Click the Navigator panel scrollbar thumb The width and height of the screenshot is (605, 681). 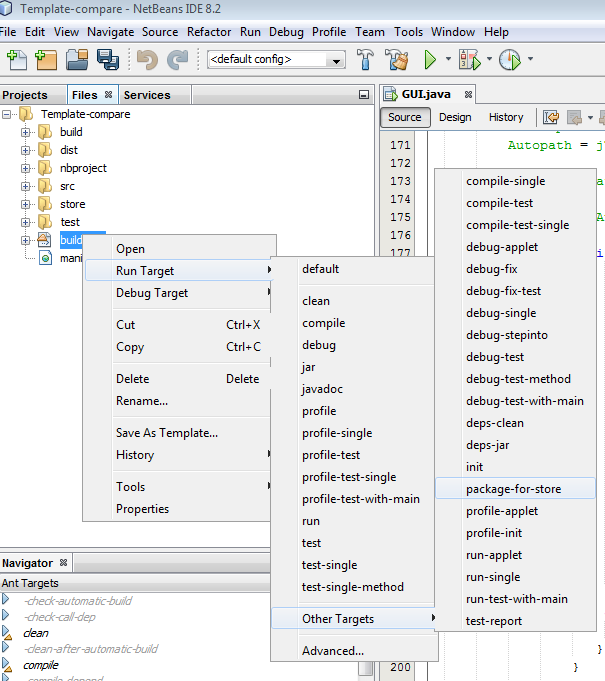(x=366, y=668)
